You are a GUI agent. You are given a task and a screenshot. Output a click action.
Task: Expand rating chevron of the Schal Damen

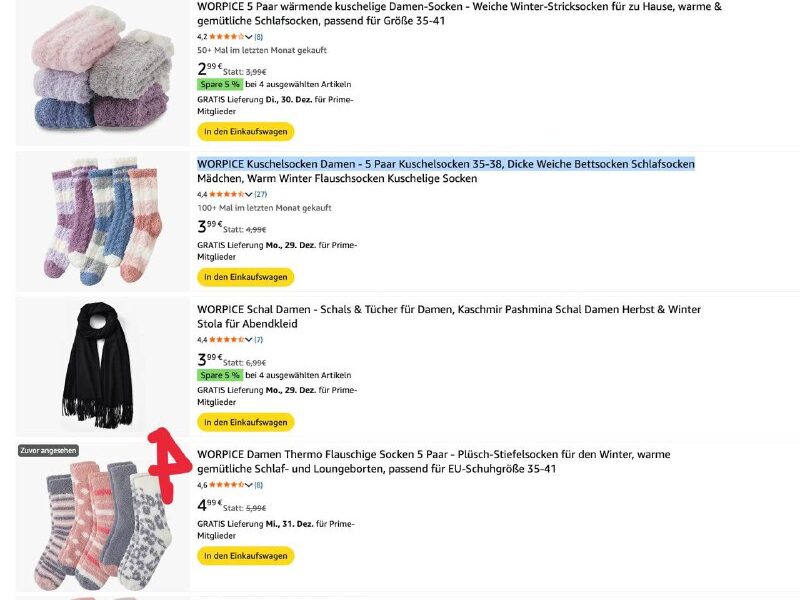point(249,340)
